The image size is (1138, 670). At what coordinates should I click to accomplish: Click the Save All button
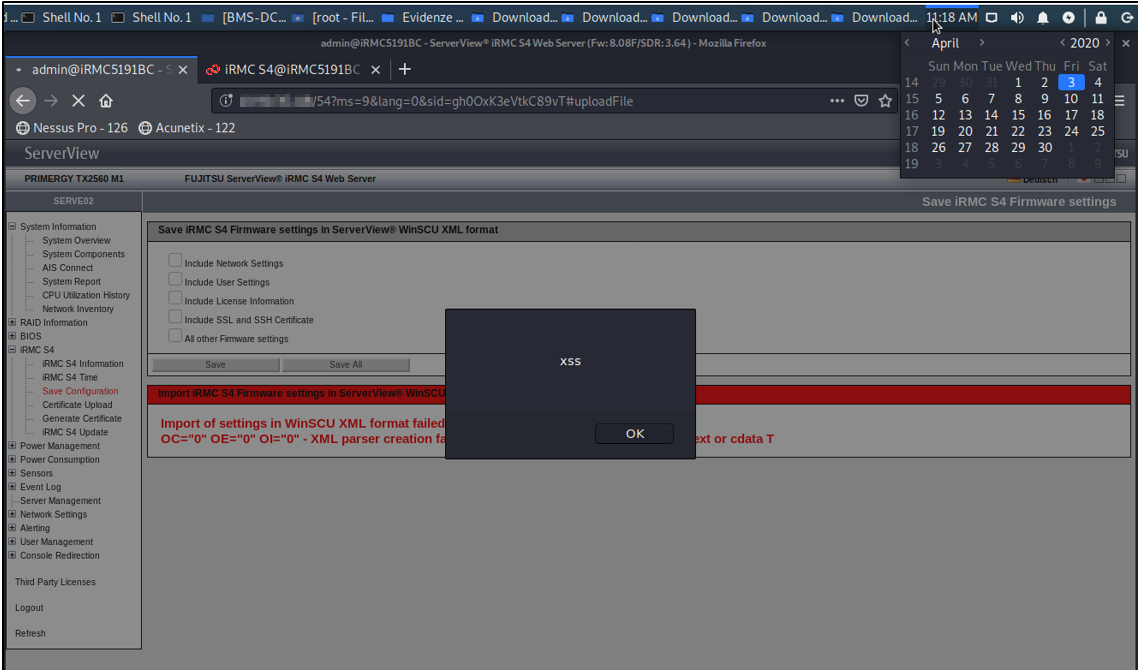tap(345, 364)
